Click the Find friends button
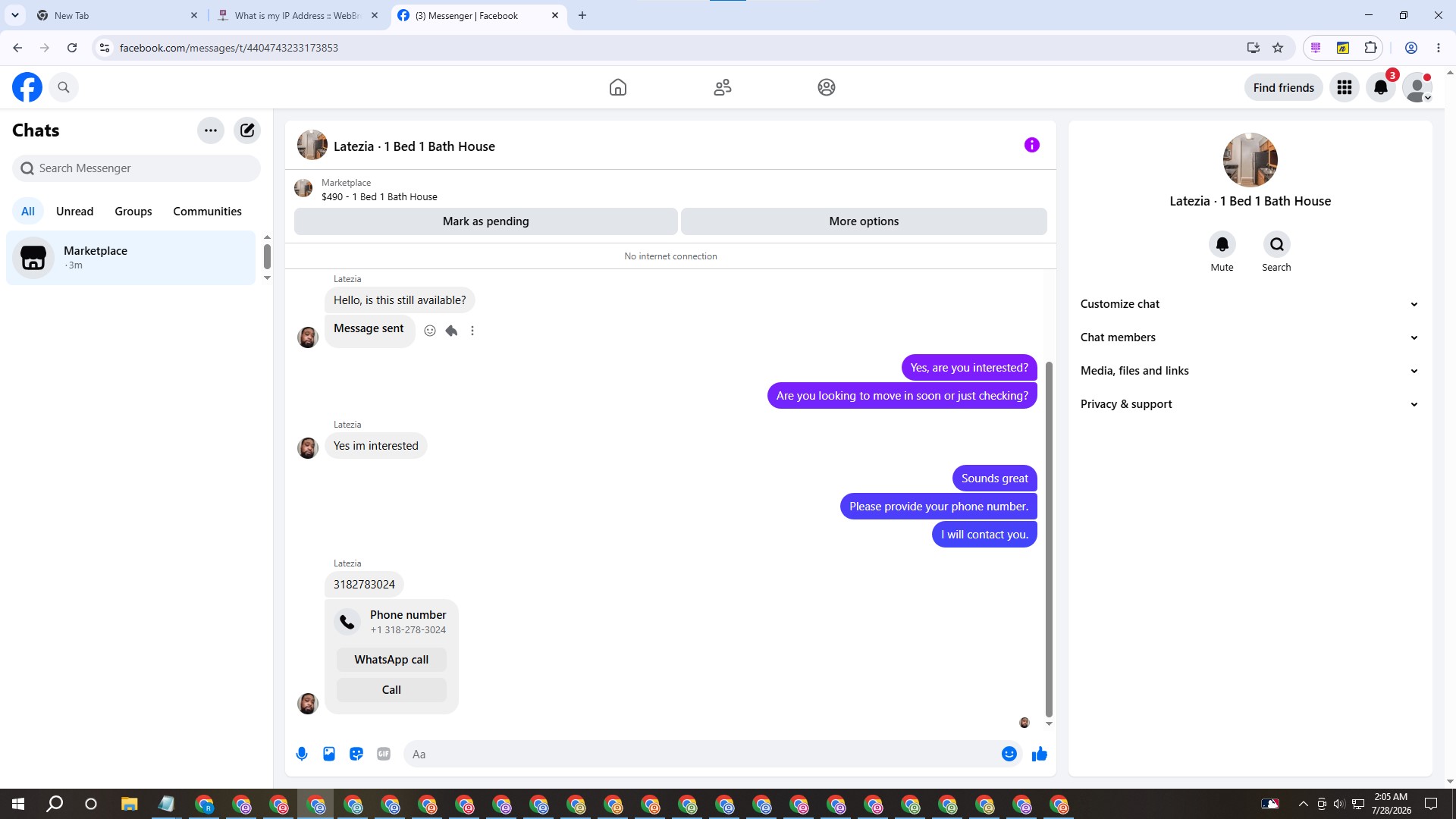This screenshot has width=1456, height=819. click(x=1283, y=88)
